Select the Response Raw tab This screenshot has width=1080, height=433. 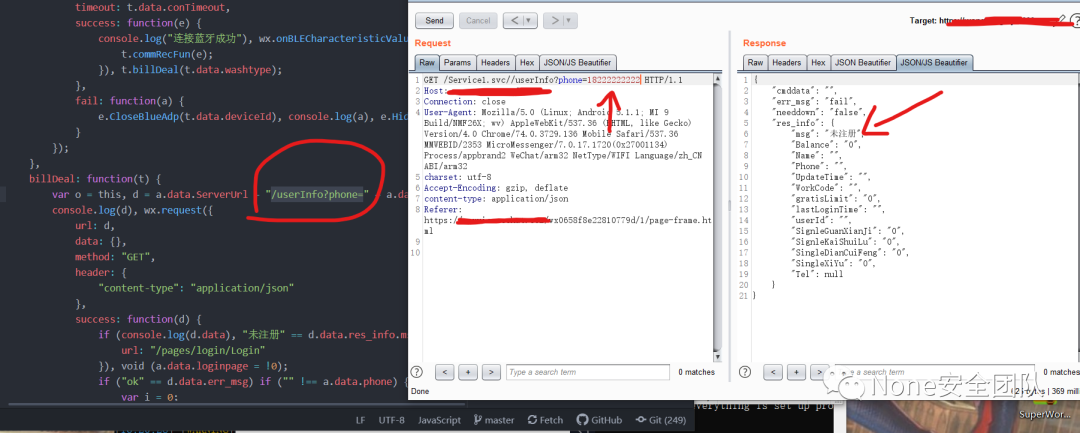pyautogui.click(x=756, y=63)
